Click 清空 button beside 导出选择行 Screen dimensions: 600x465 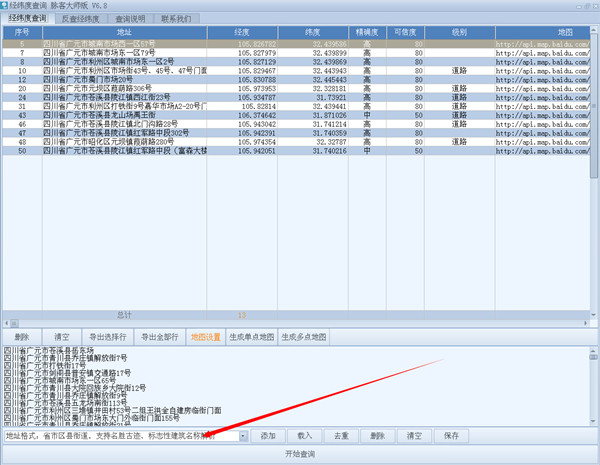click(62, 337)
